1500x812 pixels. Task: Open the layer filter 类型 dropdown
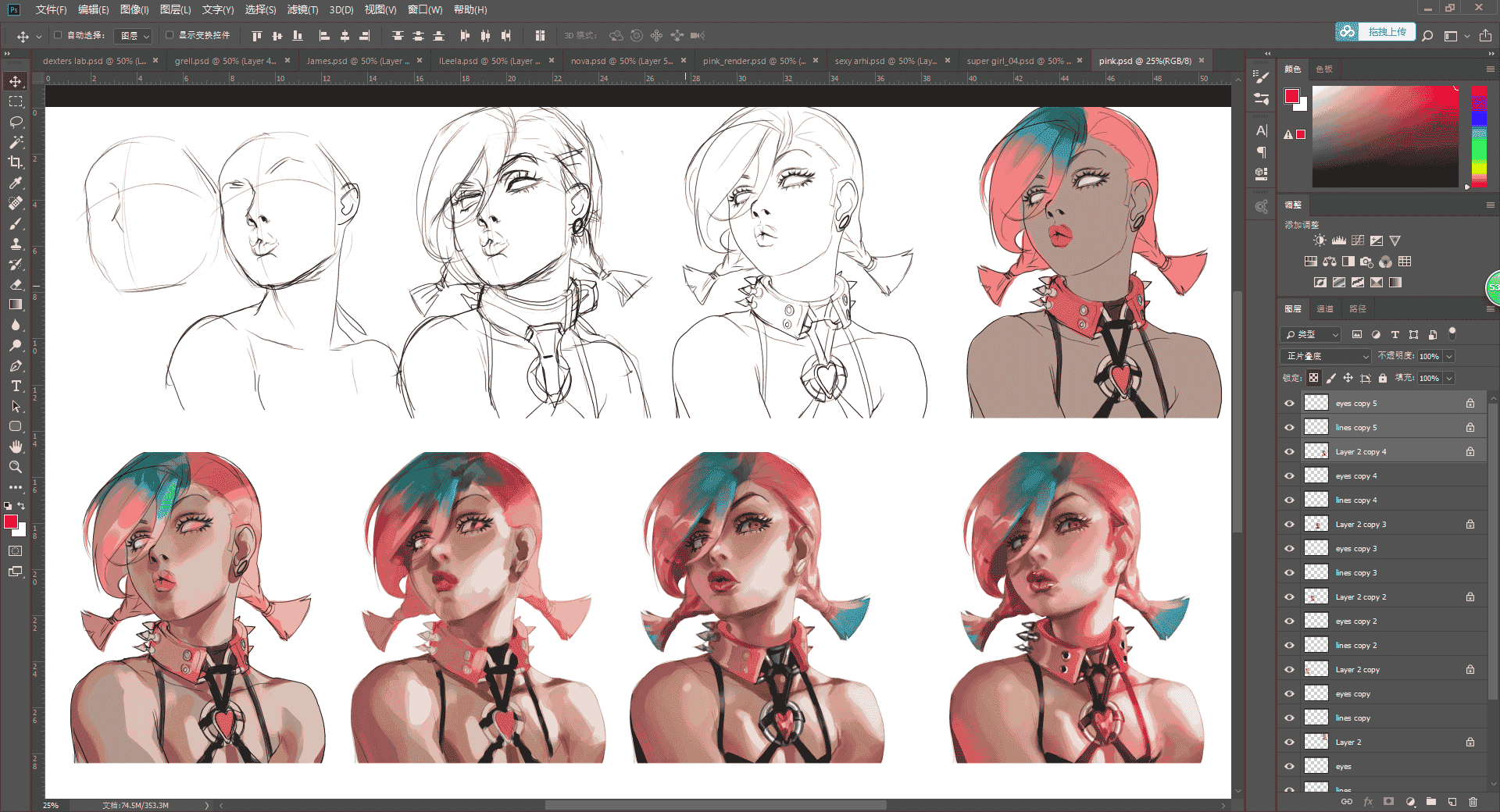point(1312,334)
